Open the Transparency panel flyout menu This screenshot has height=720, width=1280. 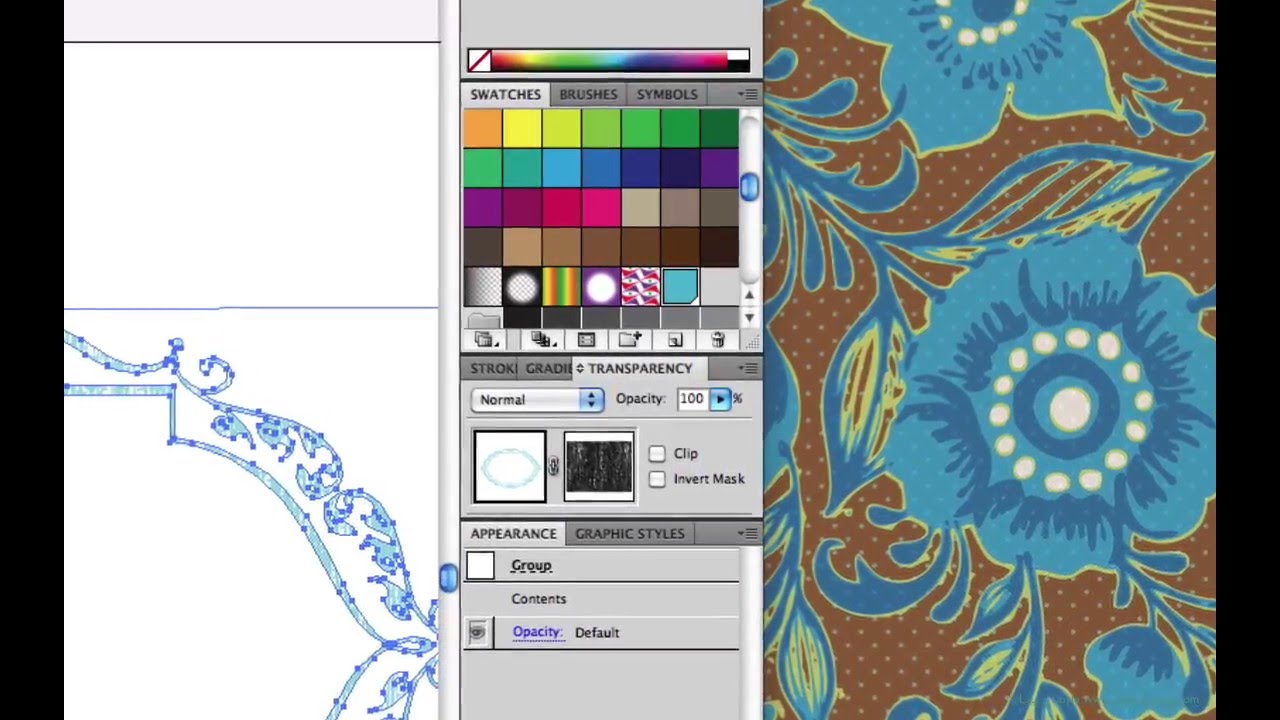[x=748, y=368]
